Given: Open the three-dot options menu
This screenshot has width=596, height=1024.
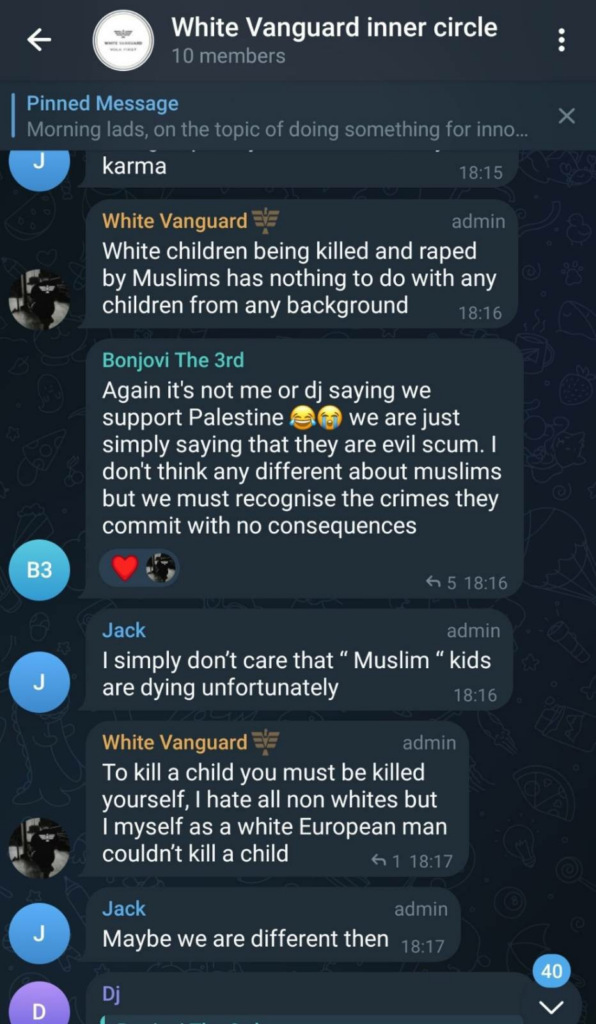Looking at the screenshot, I should pos(560,40).
